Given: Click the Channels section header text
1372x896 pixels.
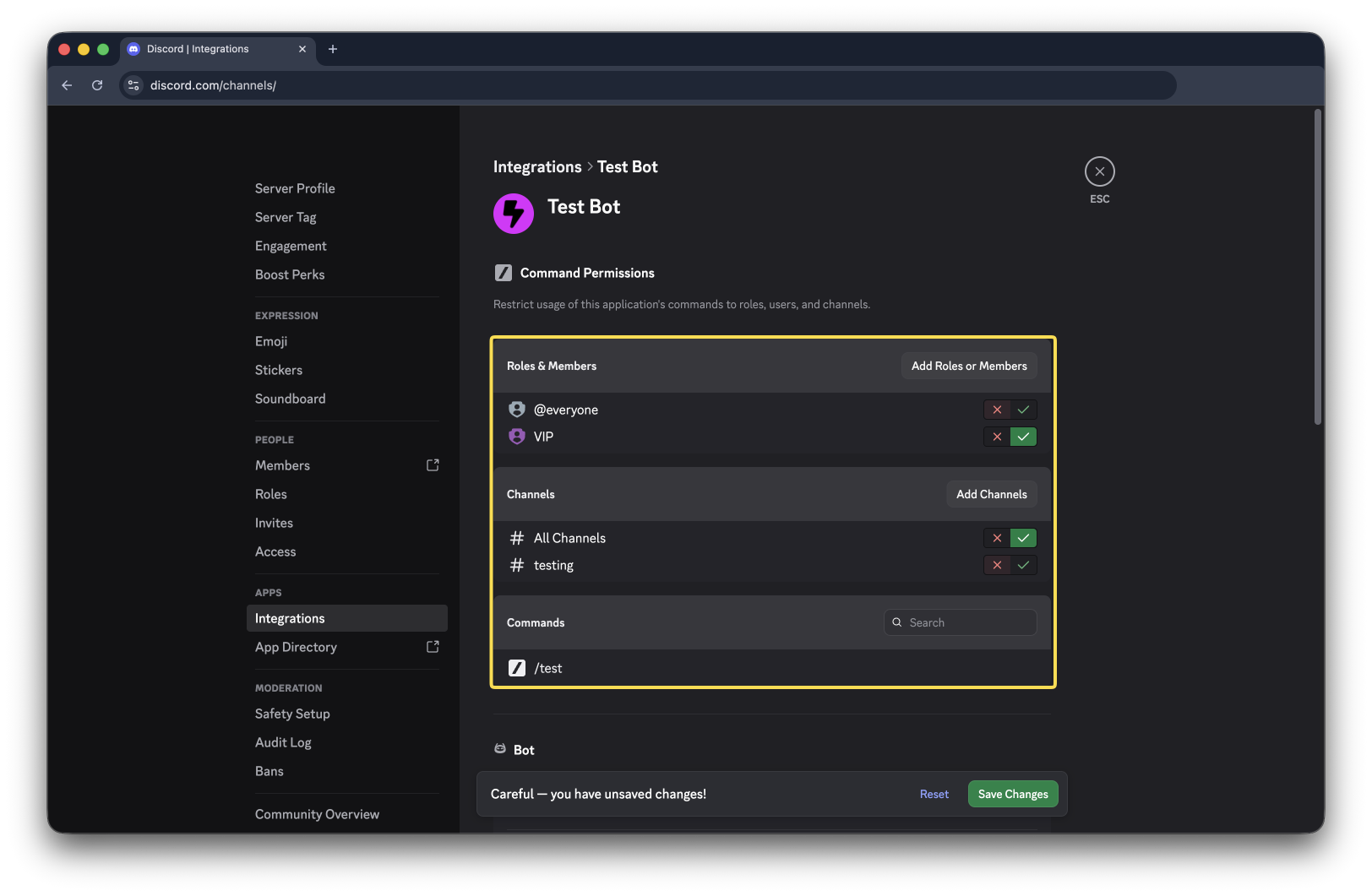Looking at the screenshot, I should click(x=531, y=494).
